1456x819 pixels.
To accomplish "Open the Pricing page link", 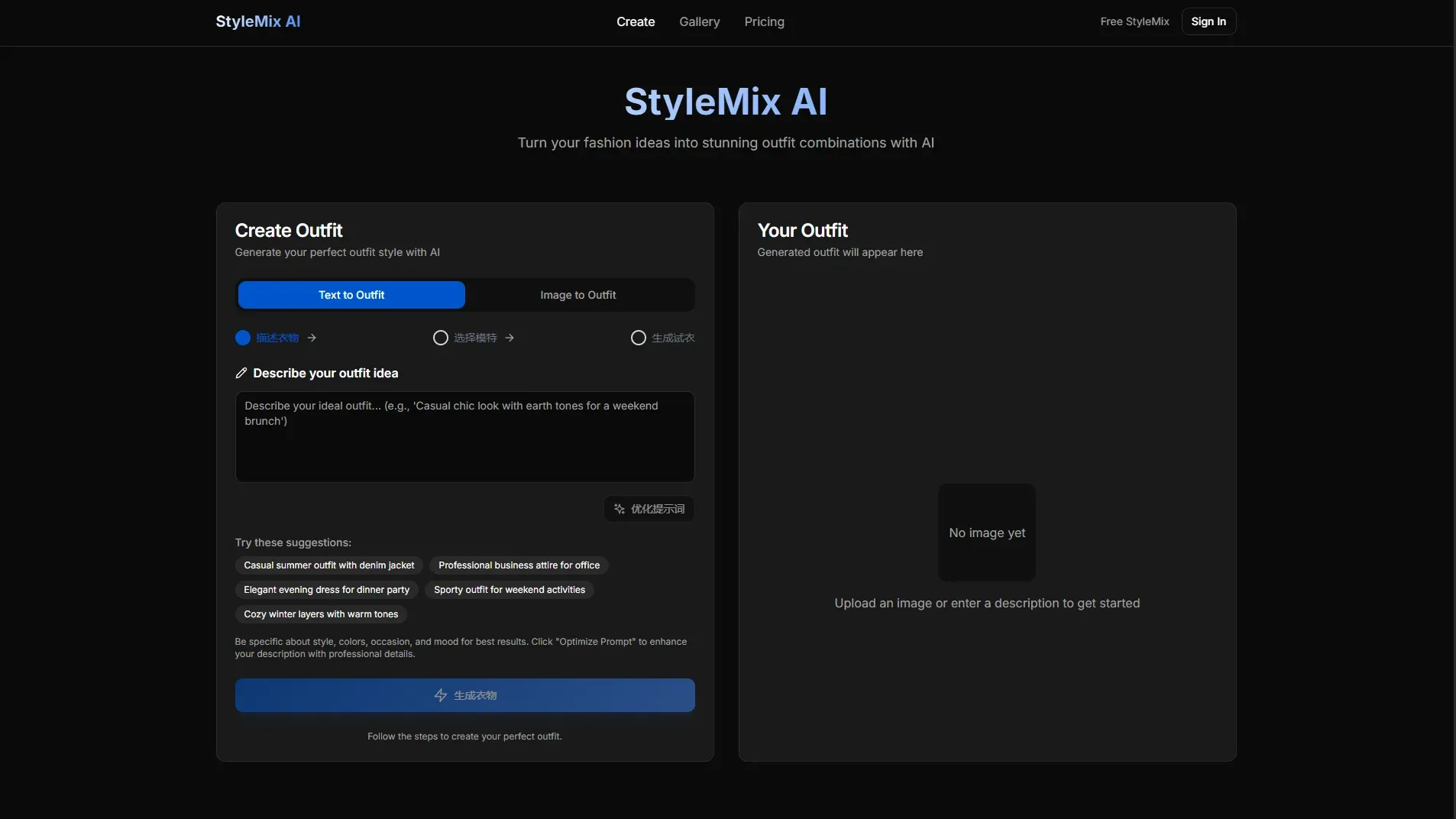I will click(x=765, y=21).
